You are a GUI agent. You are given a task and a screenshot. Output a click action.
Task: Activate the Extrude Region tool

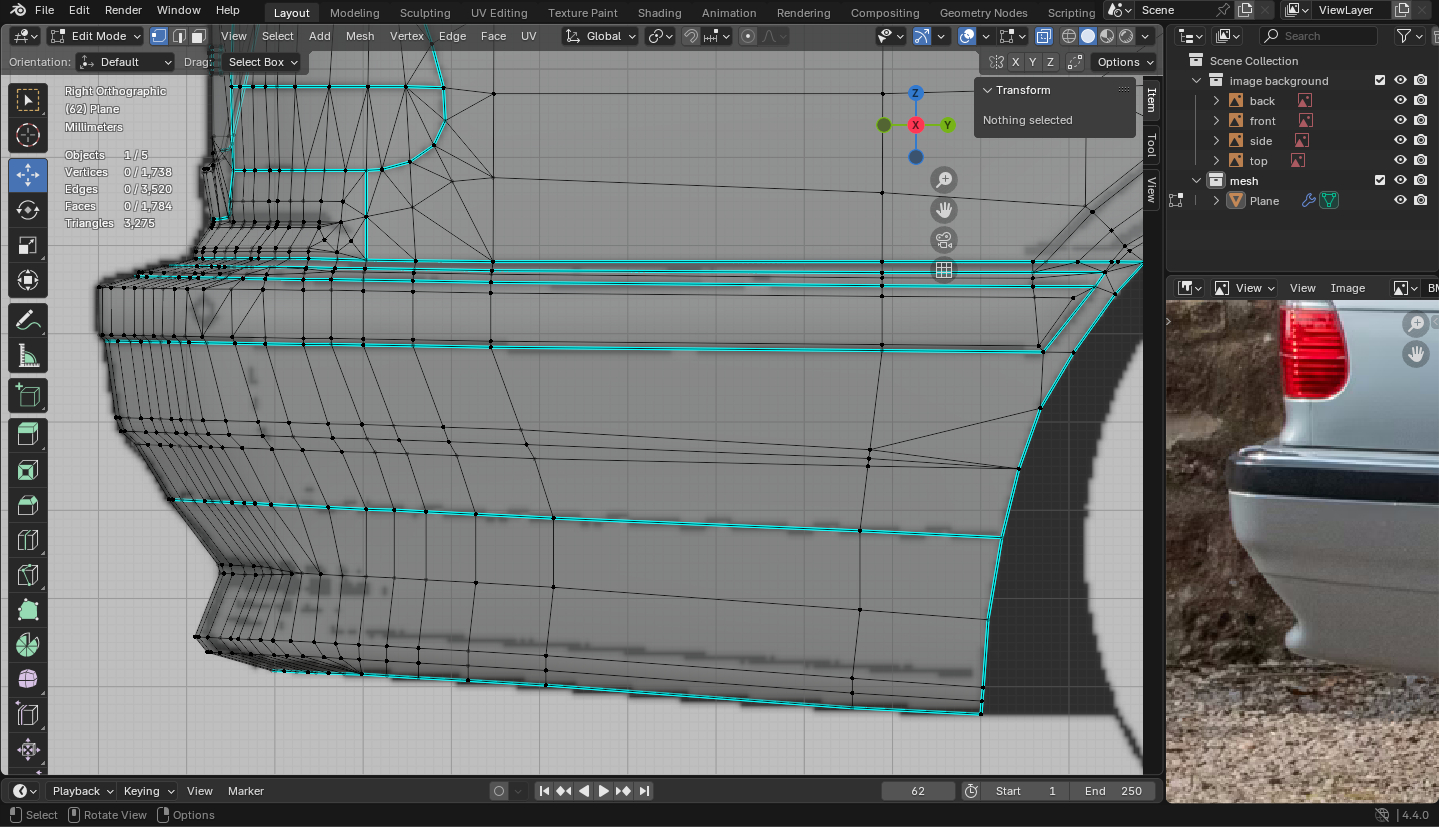[x=28, y=433]
